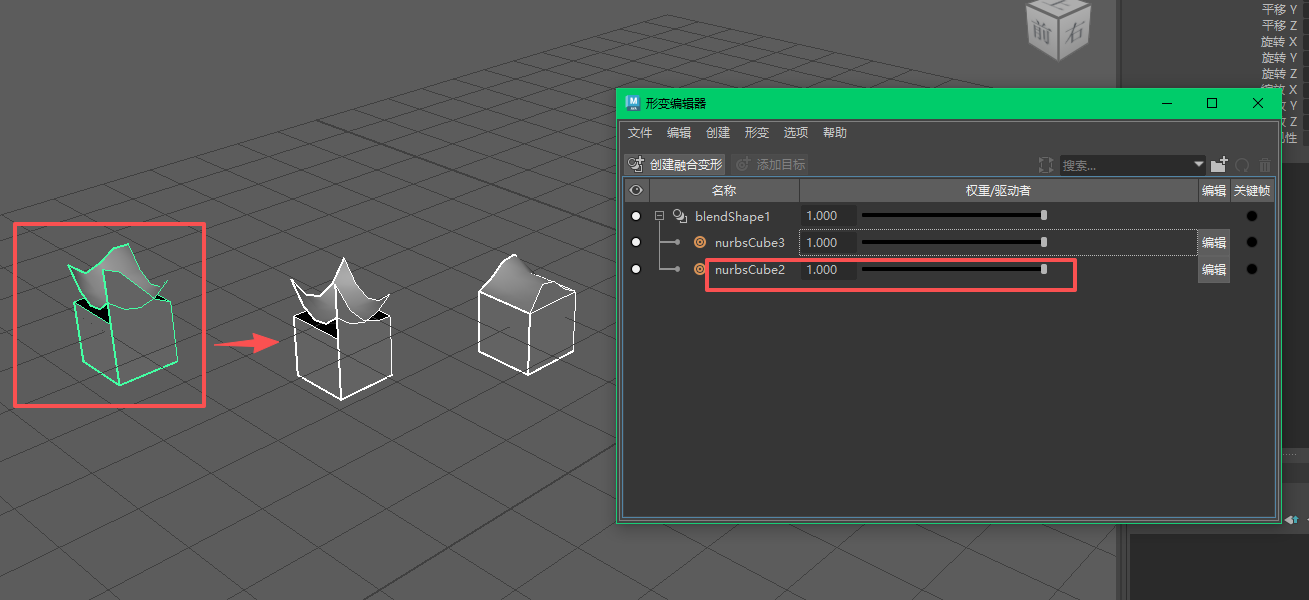Click the greyed-out circular arrow icon in the Shape Editor toolbar
The image size is (1309, 600).
pyautogui.click(x=1243, y=165)
